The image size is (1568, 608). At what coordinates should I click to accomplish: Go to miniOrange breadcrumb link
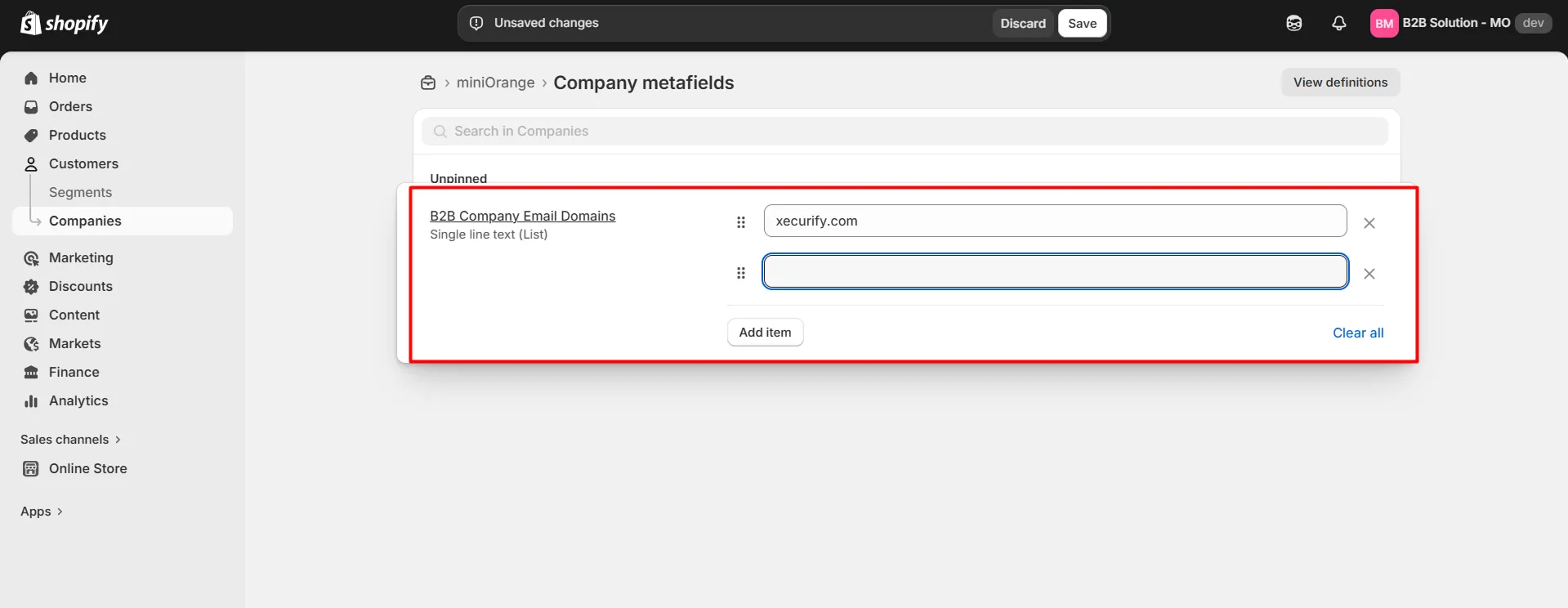tap(495, 83)
